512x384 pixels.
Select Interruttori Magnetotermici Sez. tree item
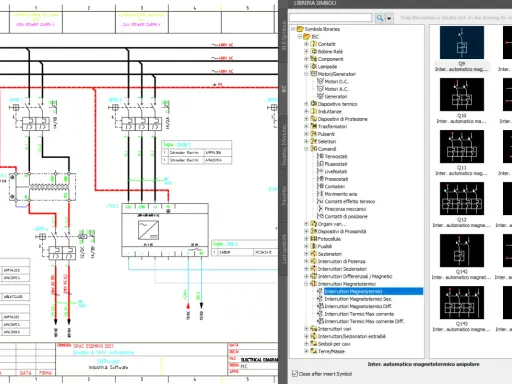point(358,299)
